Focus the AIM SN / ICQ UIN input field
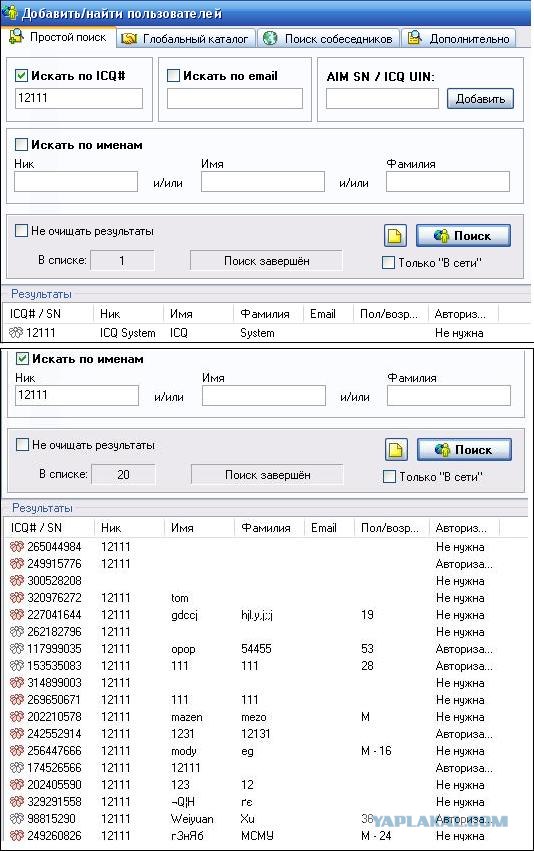The image size is (534, 851). click(x=382, y=98)
